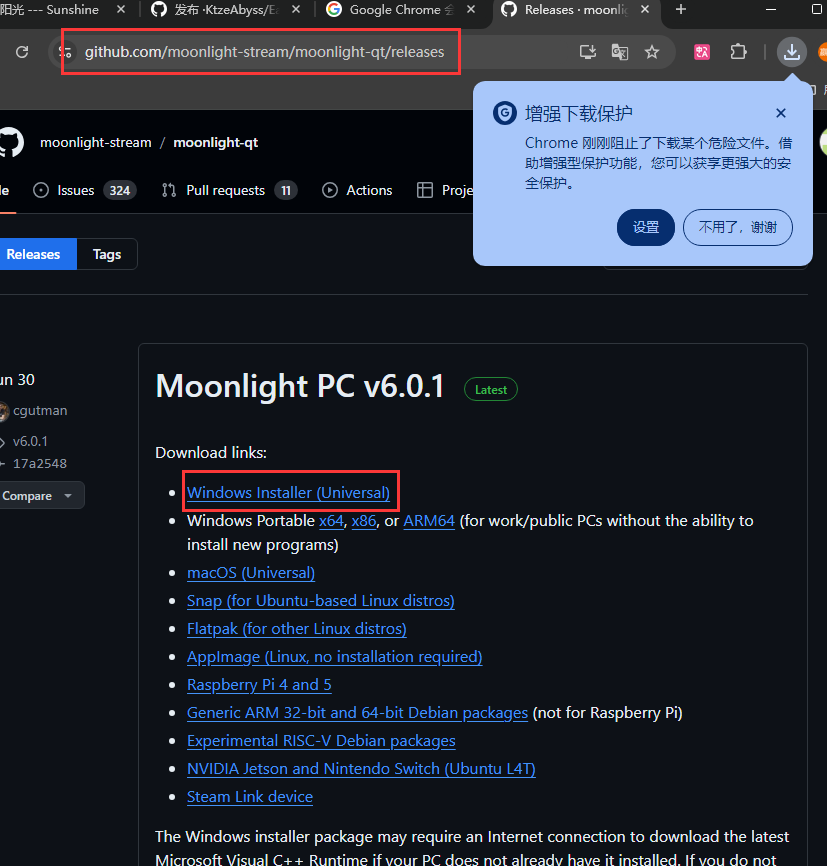Open the v6.0.1 tag link

point(30,442)
